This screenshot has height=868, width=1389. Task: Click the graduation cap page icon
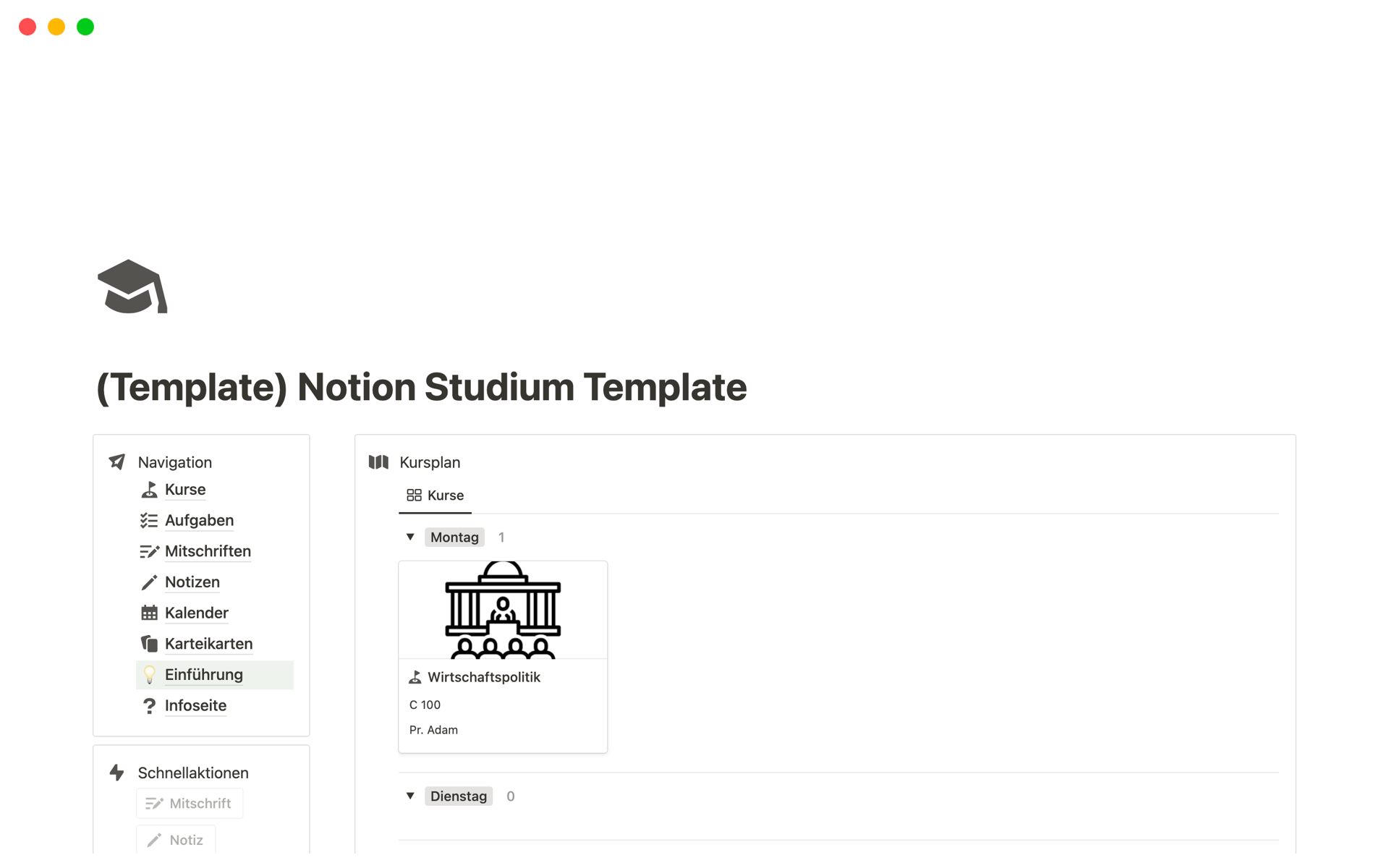(x=132, y=287)
